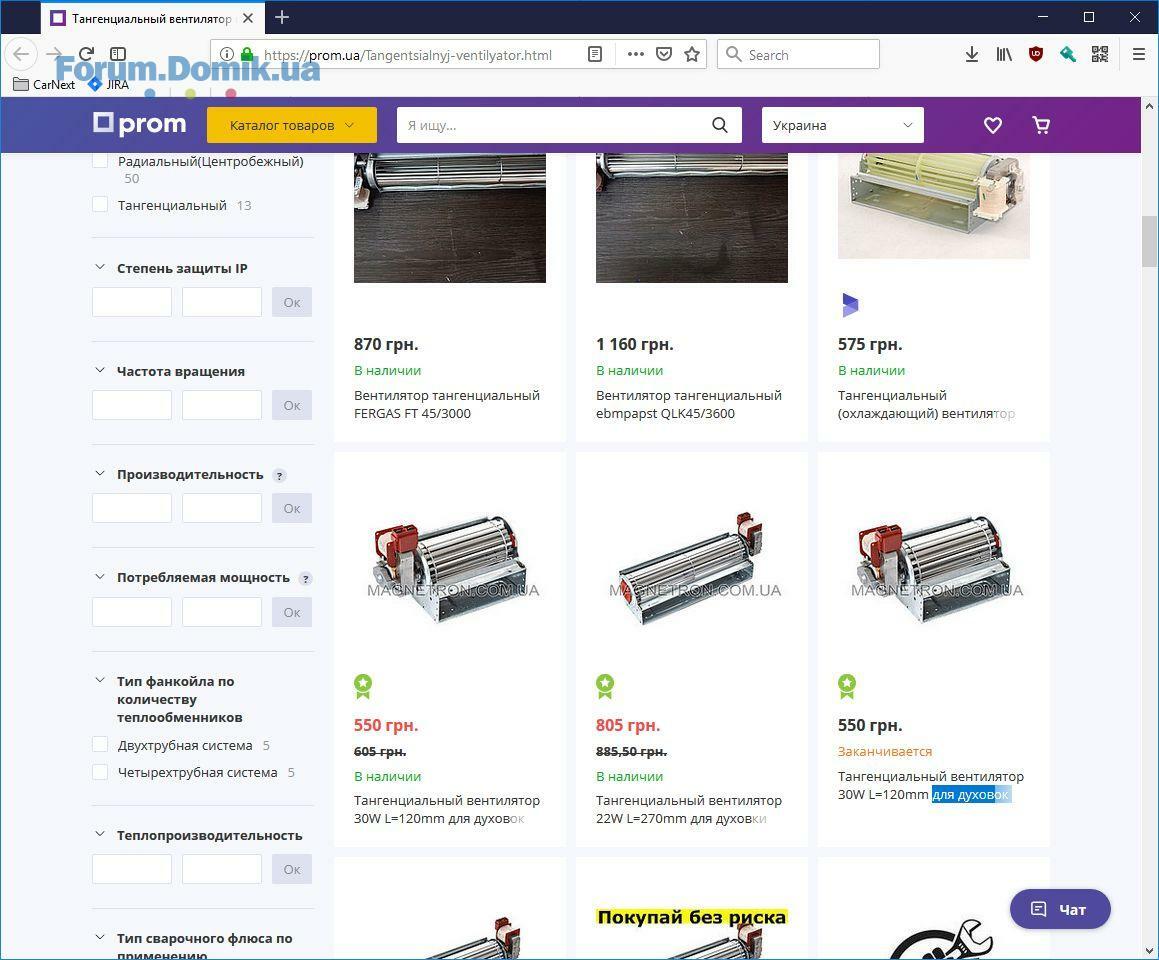1159x960 pixels.
Task: Click the scrollbar down arrow
Action: tap(1149, 950)
